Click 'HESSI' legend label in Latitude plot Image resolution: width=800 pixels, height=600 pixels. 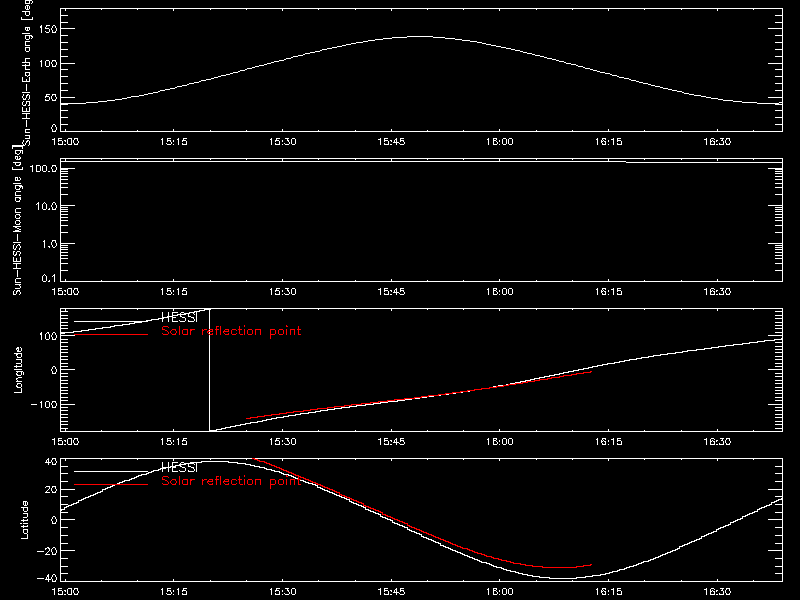(x=179, y=467)
